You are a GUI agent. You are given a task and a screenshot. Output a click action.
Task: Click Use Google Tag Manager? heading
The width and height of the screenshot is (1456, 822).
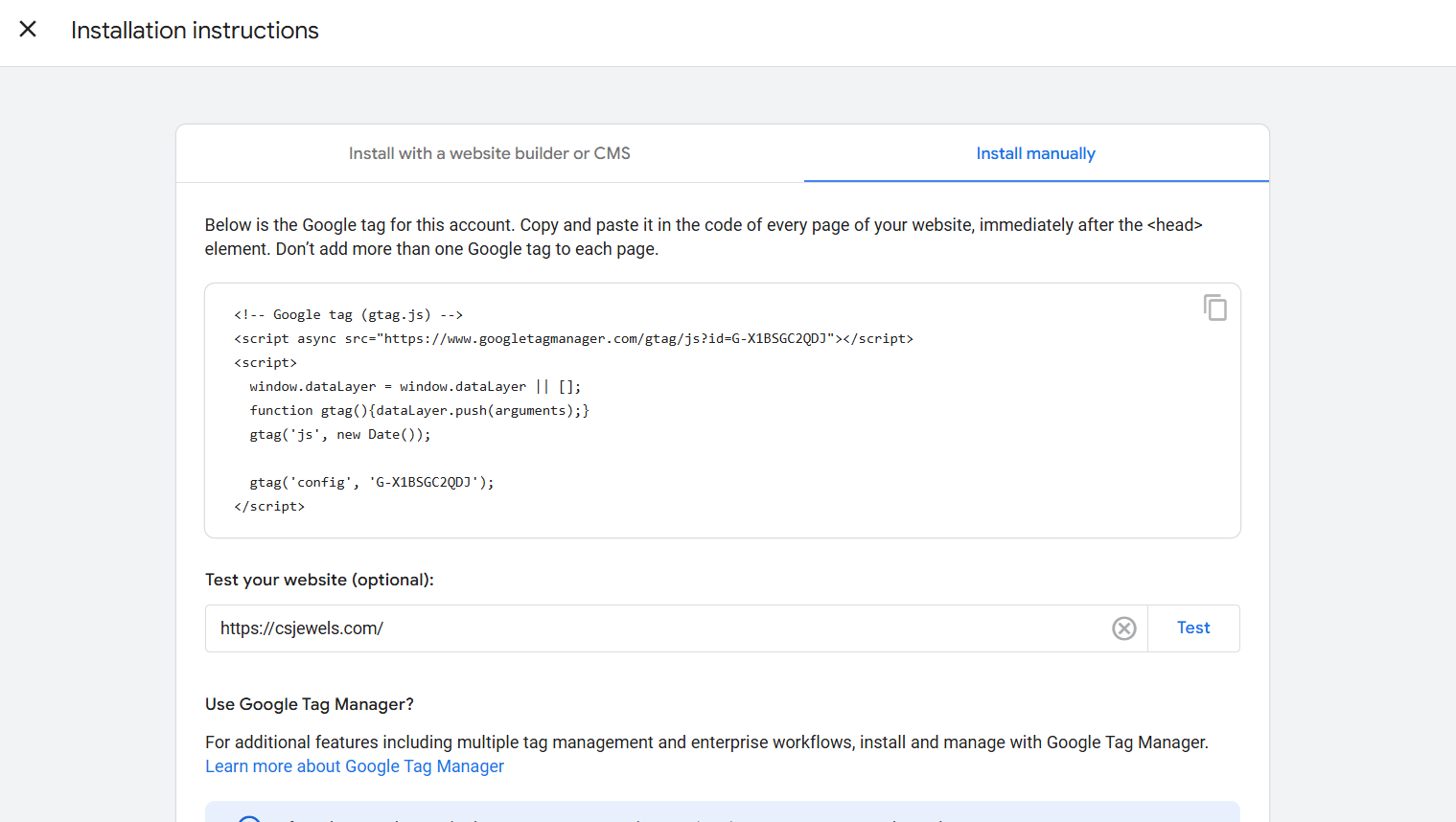click(x=310, y=704)
